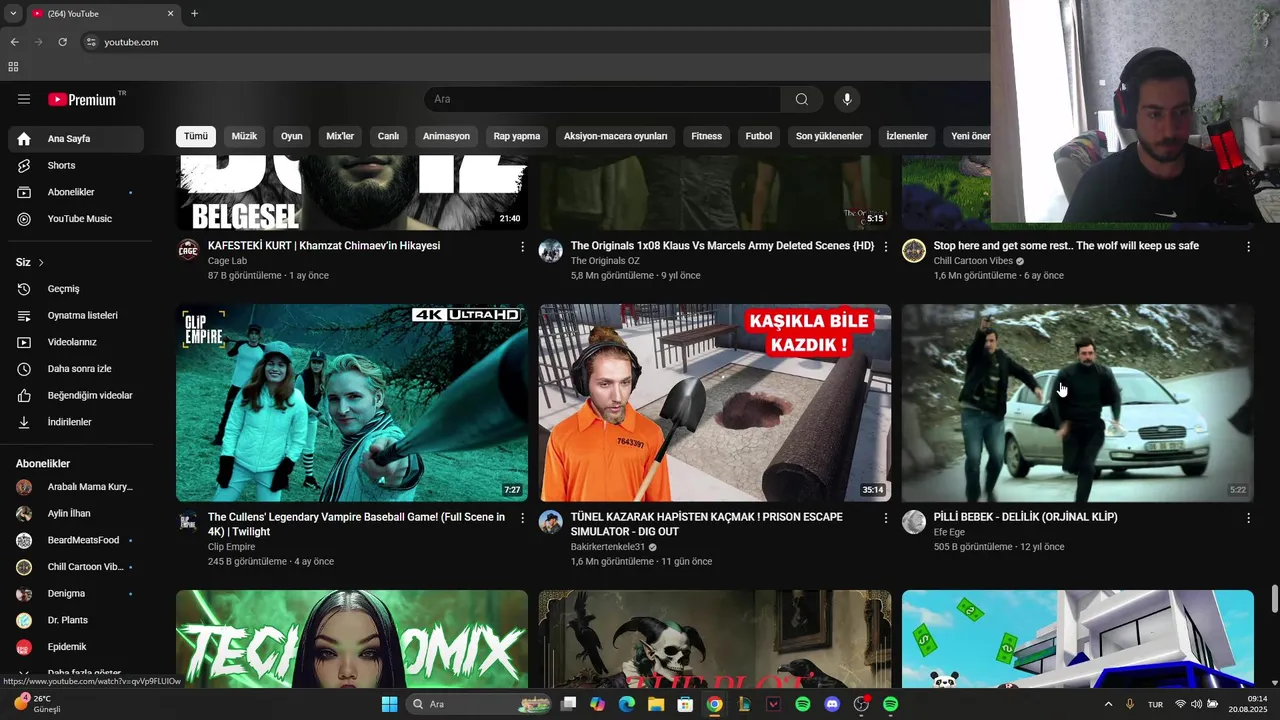Select Son yüklenenler filter chip
Screen dimensions: 1280x720
(x=829, y=136)
